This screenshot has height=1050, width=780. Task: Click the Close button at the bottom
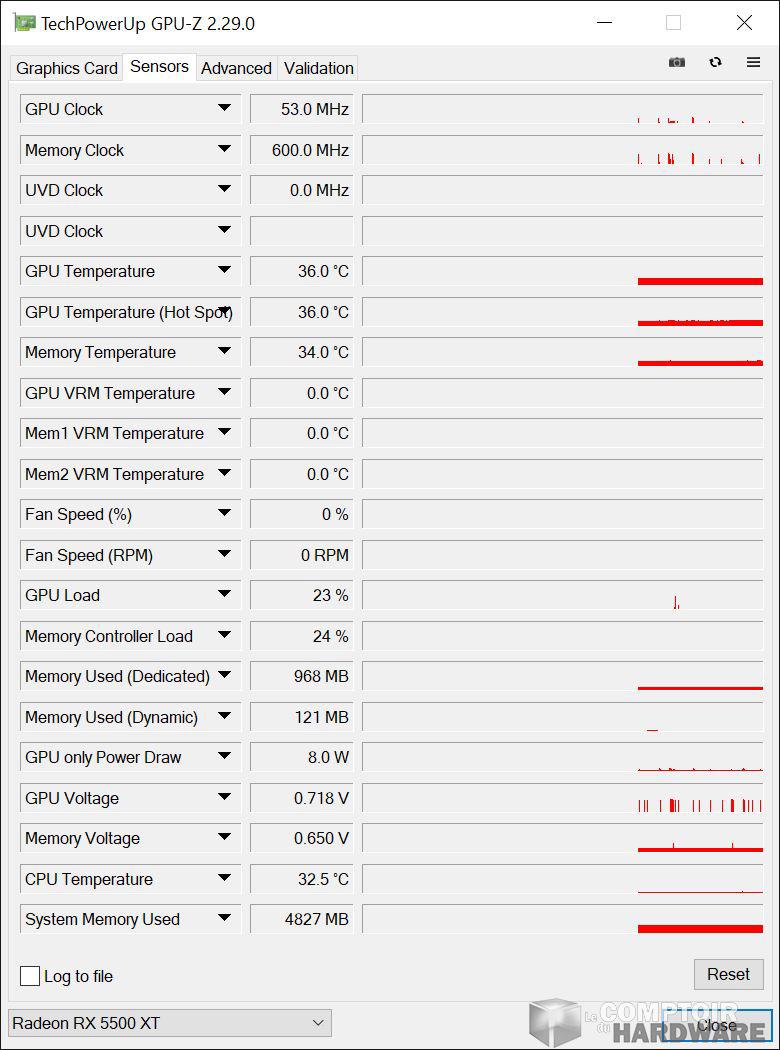point(716,1026)
